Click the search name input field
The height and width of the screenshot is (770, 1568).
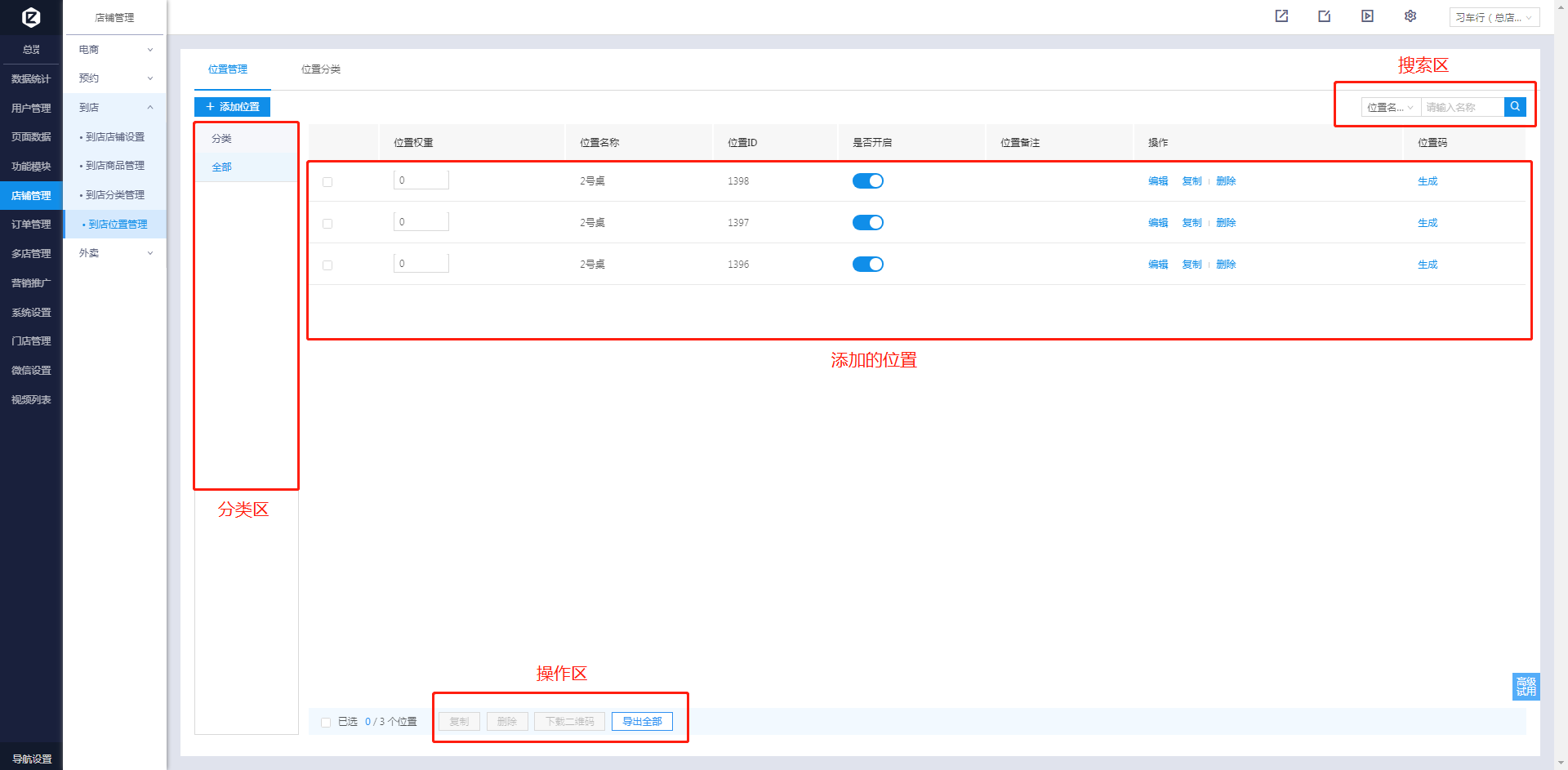pyautogui.click(x=1461, y=107)
